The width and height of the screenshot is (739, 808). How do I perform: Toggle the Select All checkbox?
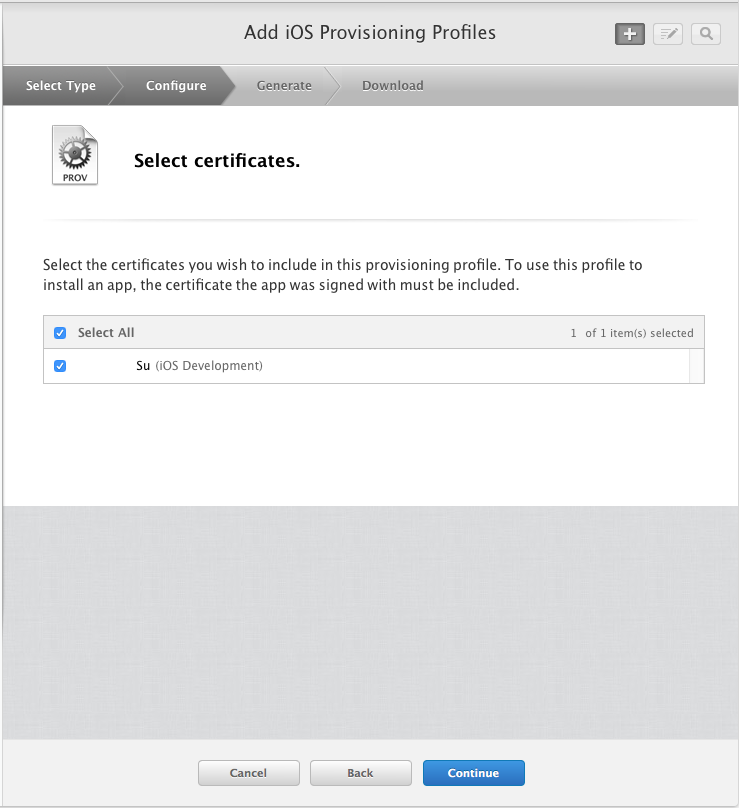click(60, 333)
